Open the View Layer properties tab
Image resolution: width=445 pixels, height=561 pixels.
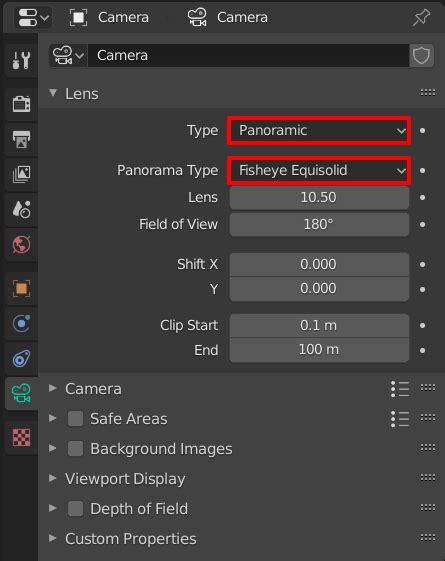click(x=21, y=174)
